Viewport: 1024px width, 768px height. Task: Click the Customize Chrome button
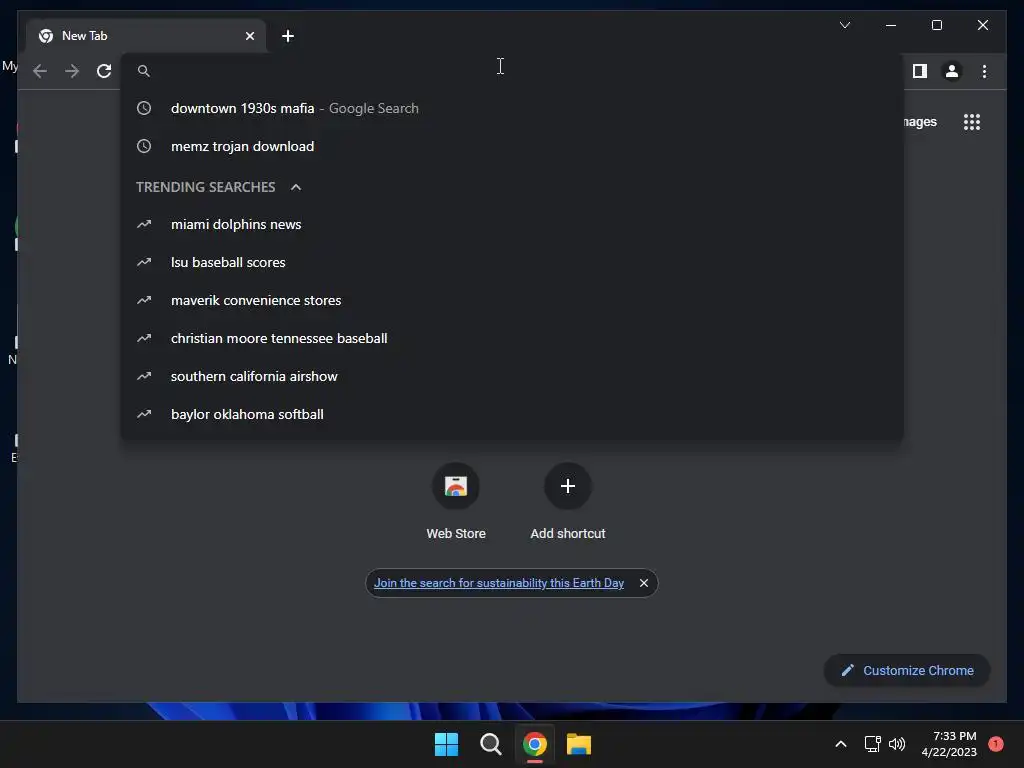tap(907, 671)
